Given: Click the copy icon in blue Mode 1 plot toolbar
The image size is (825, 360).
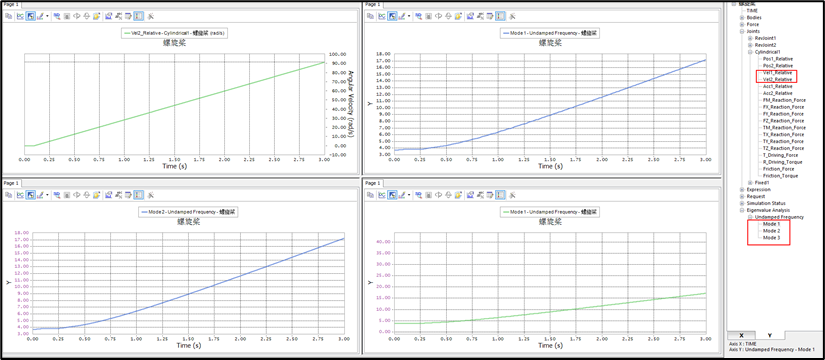Looking at the screenshot, I should pyautogui.click(x=370, y=16).
